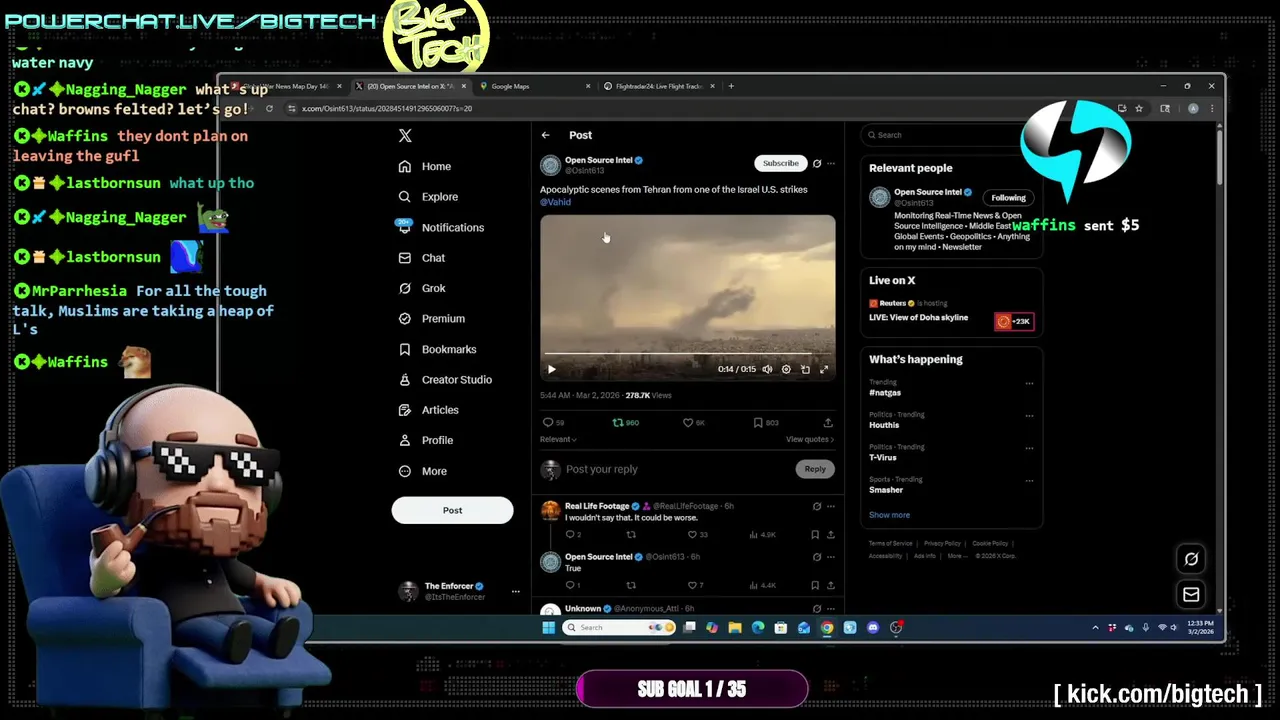Open Bookmarks in X sidebar

[437, 349]
